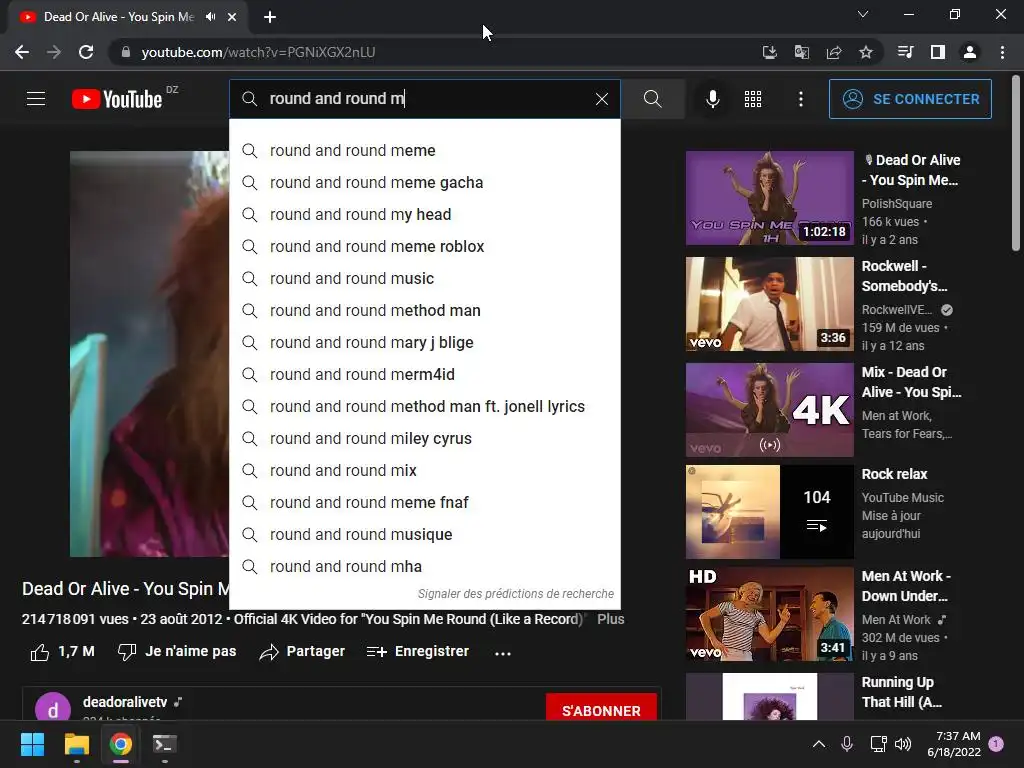1024x768 pixels.
Task: Click the 'Running Up That Hill' video title
Action: click(x=901, y=692)
